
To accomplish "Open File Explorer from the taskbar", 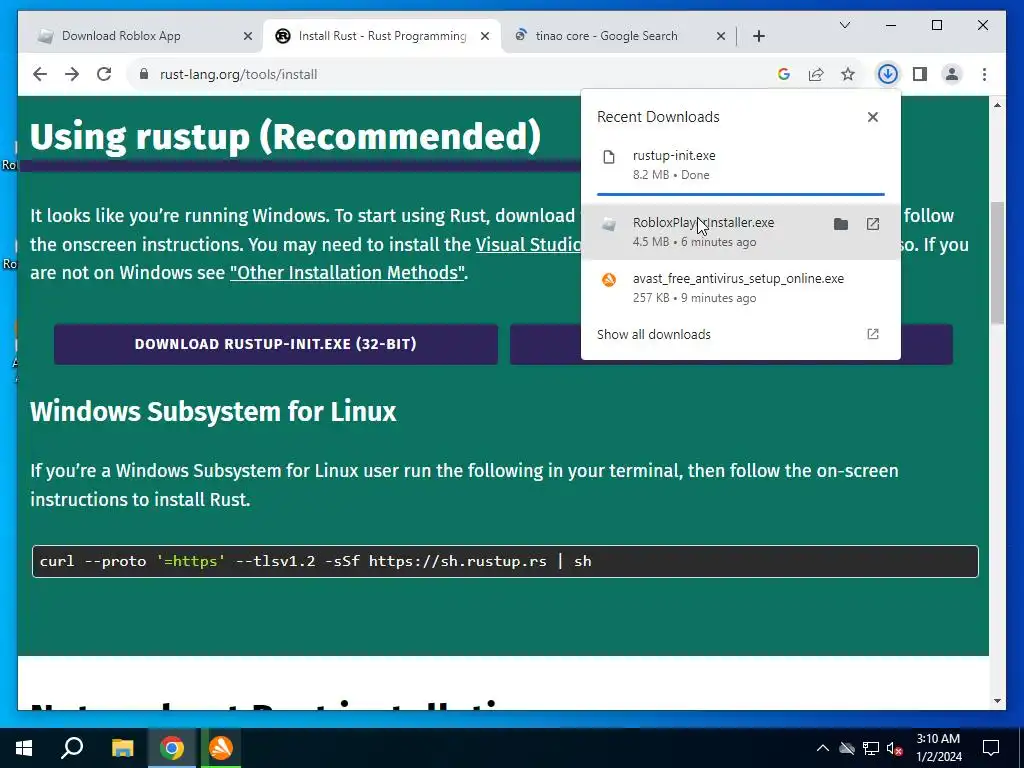I will click(x=122, y=748).
